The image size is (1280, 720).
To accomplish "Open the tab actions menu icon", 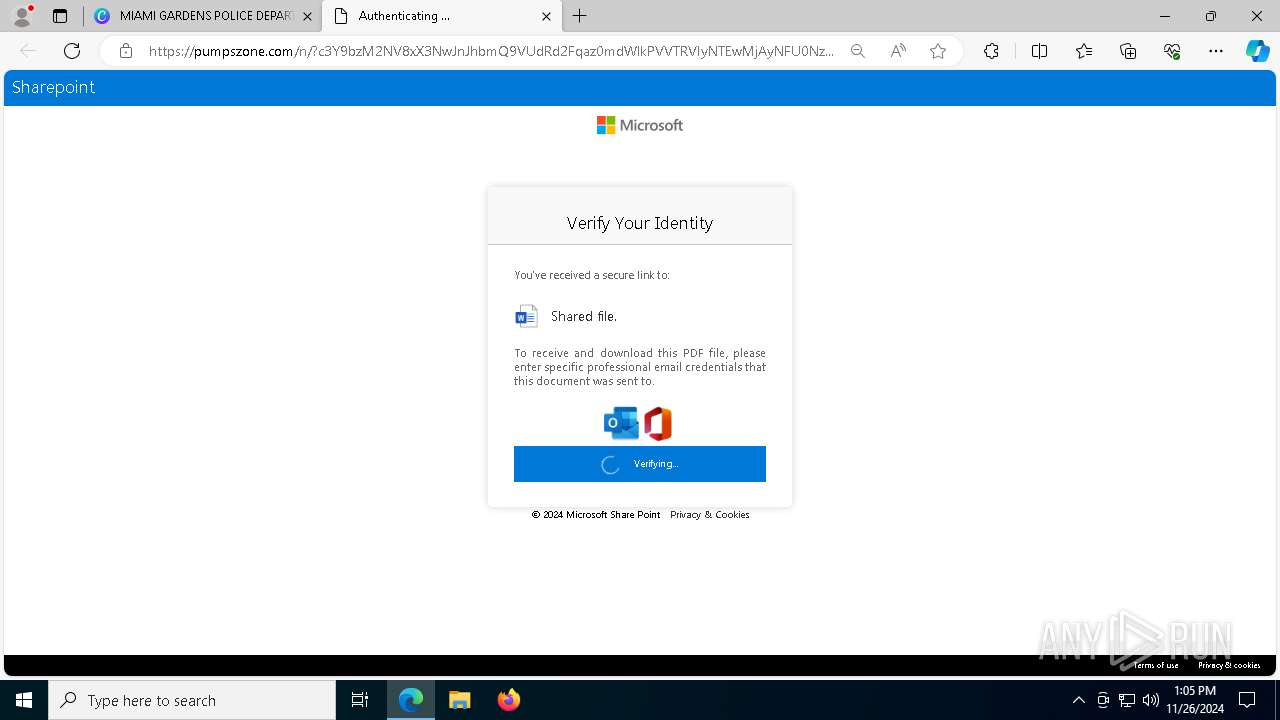I will (60, 16).
